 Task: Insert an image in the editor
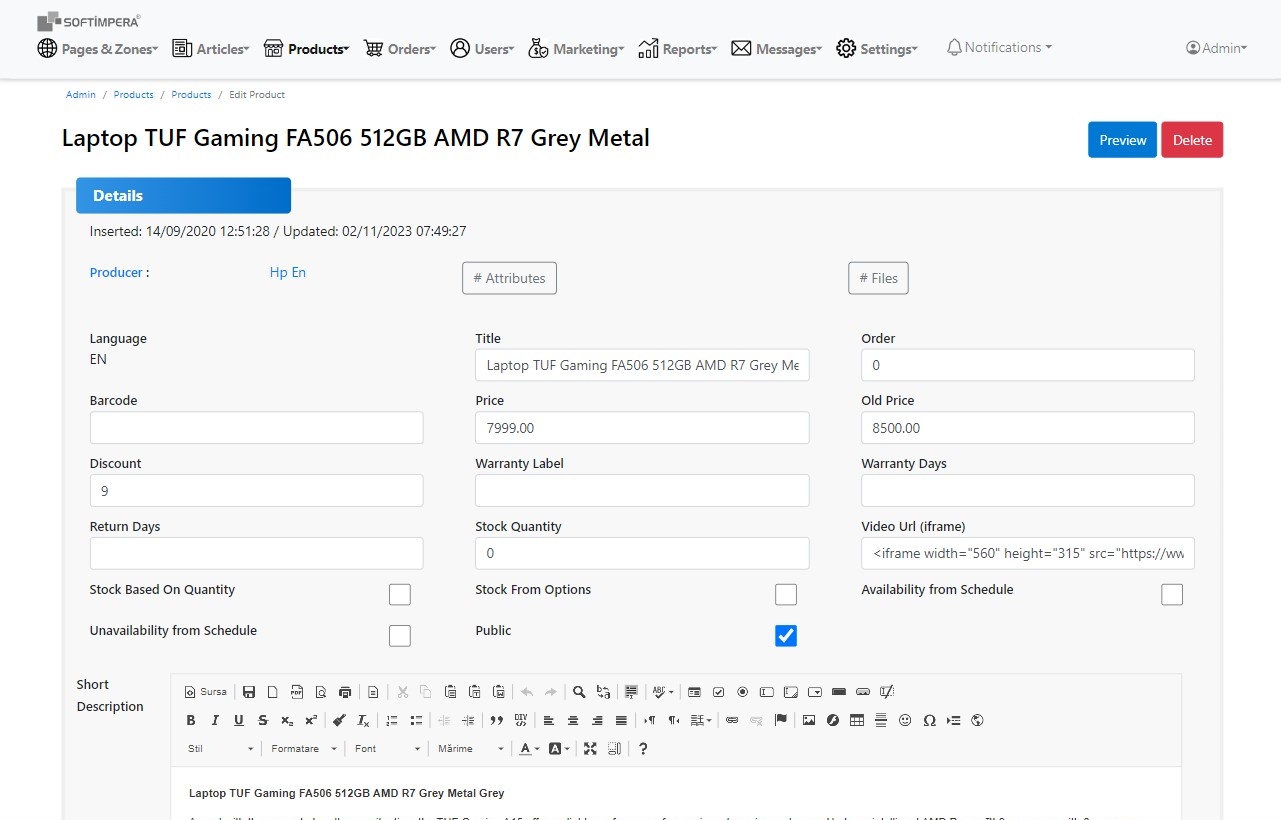[809, 720]
